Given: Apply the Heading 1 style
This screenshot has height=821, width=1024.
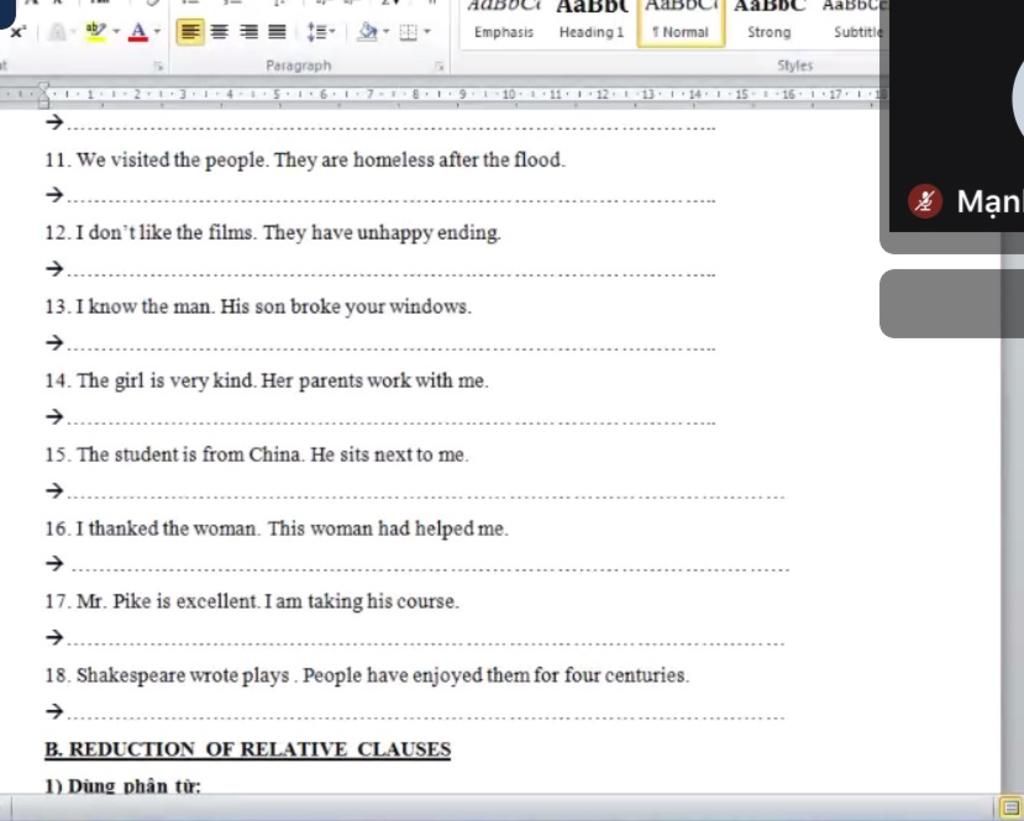Looking at the screenshot, I should 592,24.
